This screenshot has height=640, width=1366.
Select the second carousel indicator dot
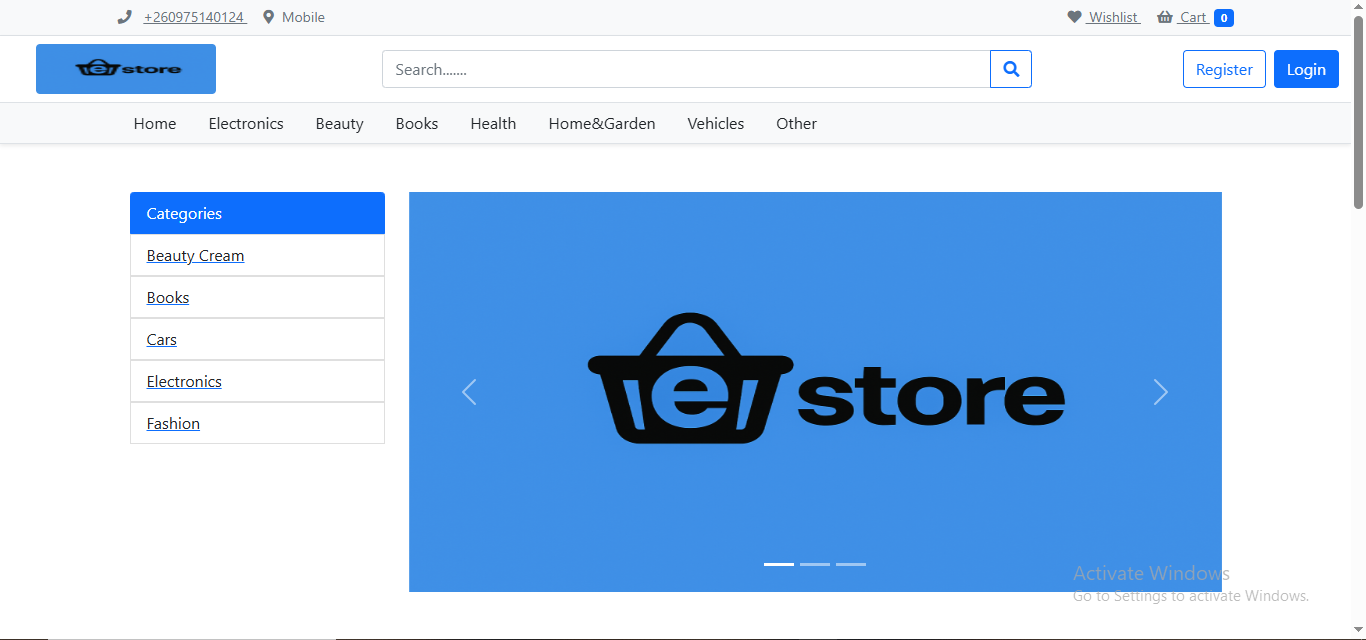point(814,564)
